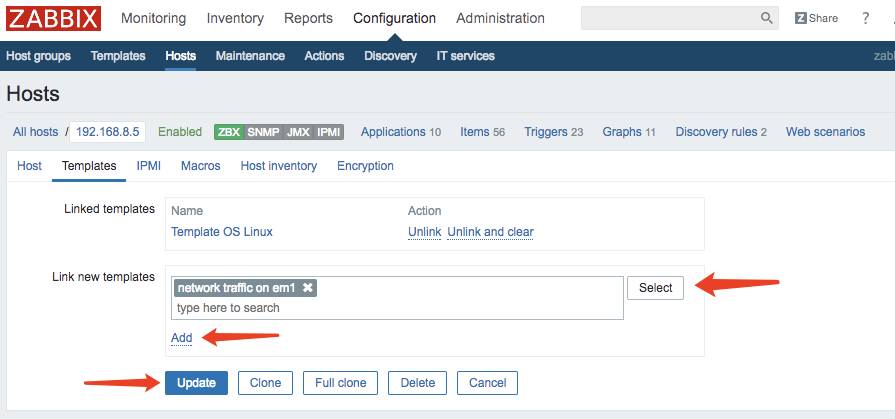Switch to Host inventory tab
The width and height of the screenshot is (895, 419).
[x=279, y=166]
